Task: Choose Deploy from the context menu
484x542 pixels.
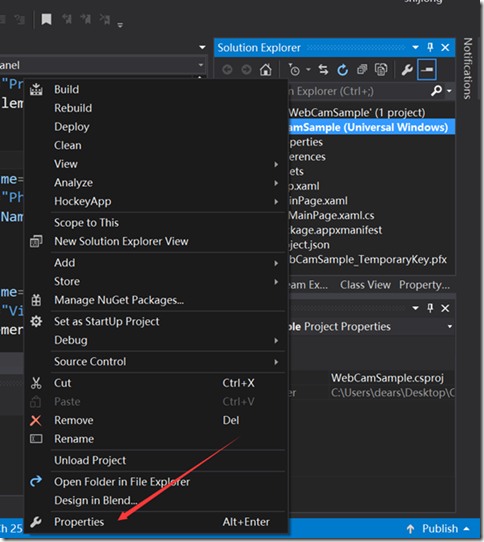Action: click(x=72, y=127)
